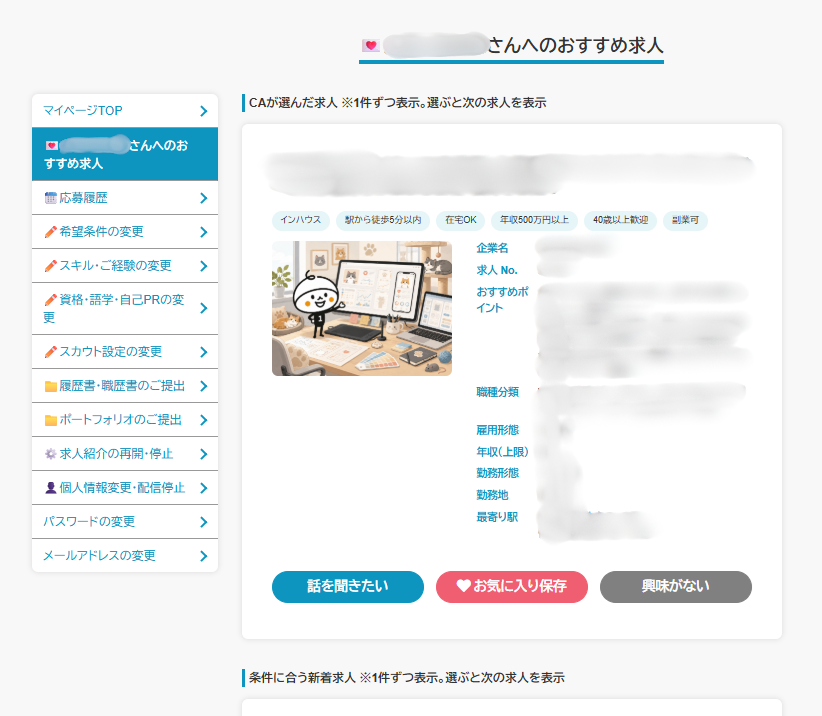Click the 駅から徒歩5分以内 tag
The height and width of the screenshot is (716, 822).
(x=383, y=220)
